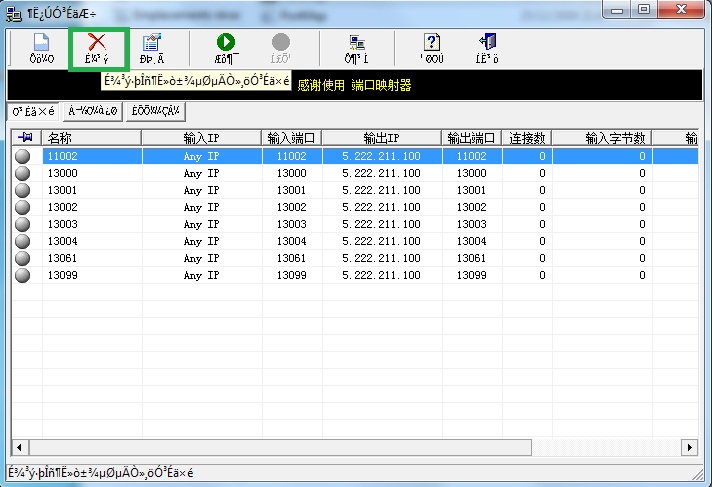Click status ball of row 13002
Viewport: 712px width, 487px height.
click(x=22, y=207)
